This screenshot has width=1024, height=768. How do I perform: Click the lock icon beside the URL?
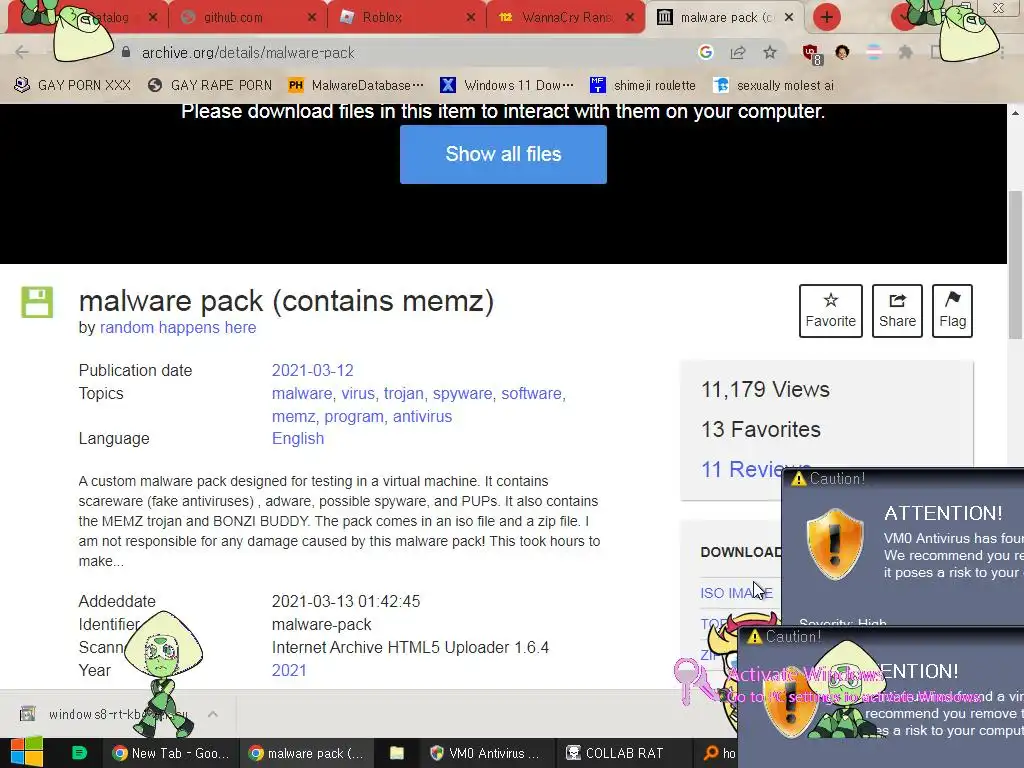[x=125, y=52]
